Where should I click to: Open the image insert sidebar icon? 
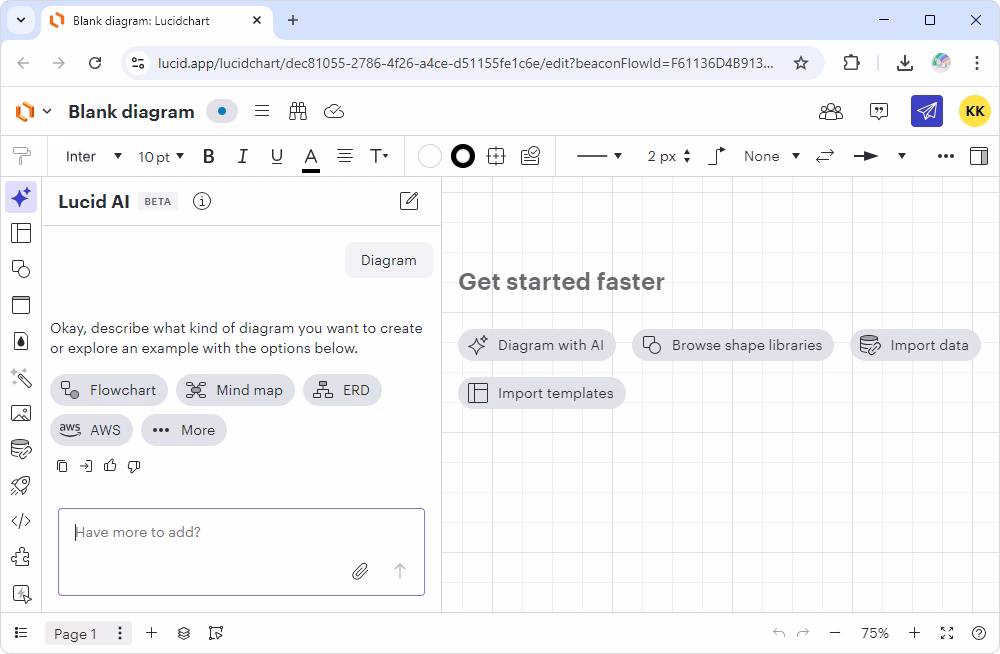20,413
